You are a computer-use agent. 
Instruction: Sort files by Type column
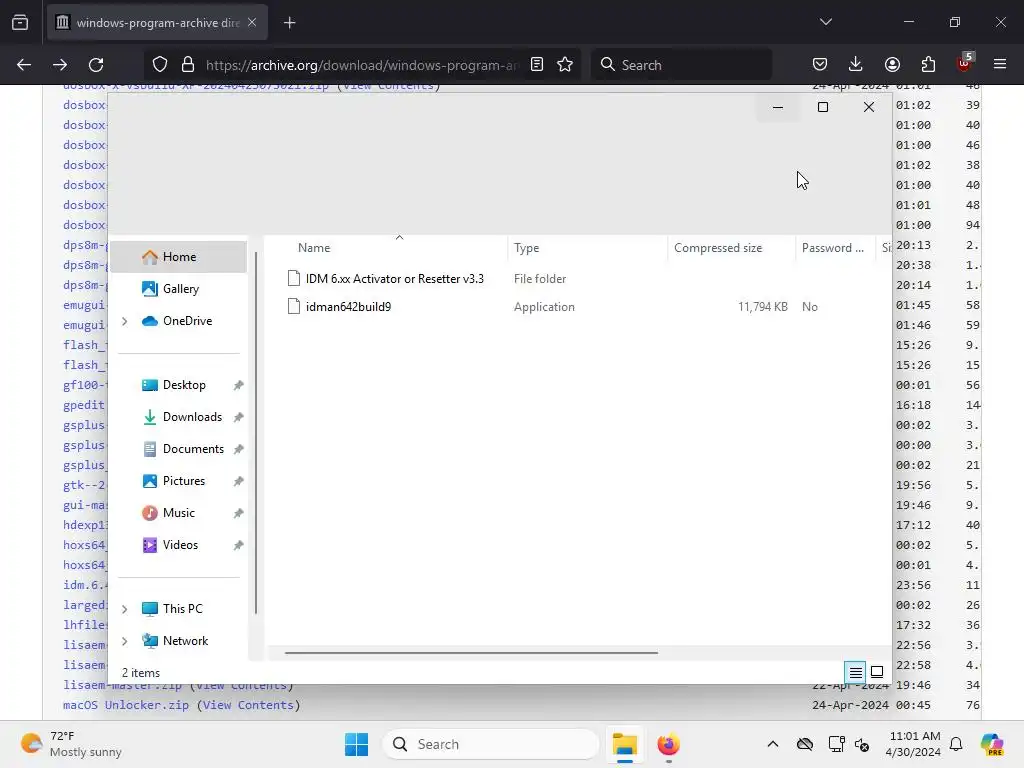[588, 248]
